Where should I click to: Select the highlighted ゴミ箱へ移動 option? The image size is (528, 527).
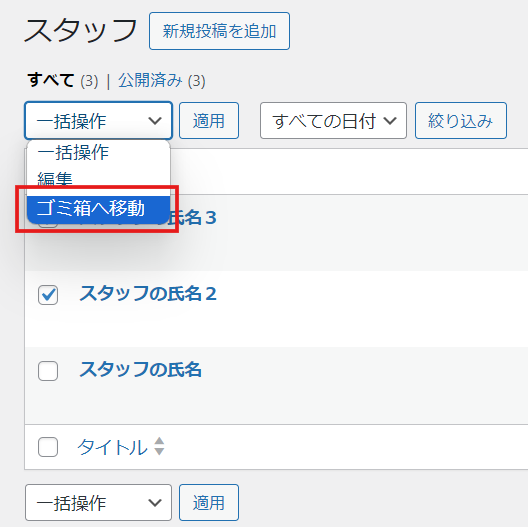tap(98, 208)
